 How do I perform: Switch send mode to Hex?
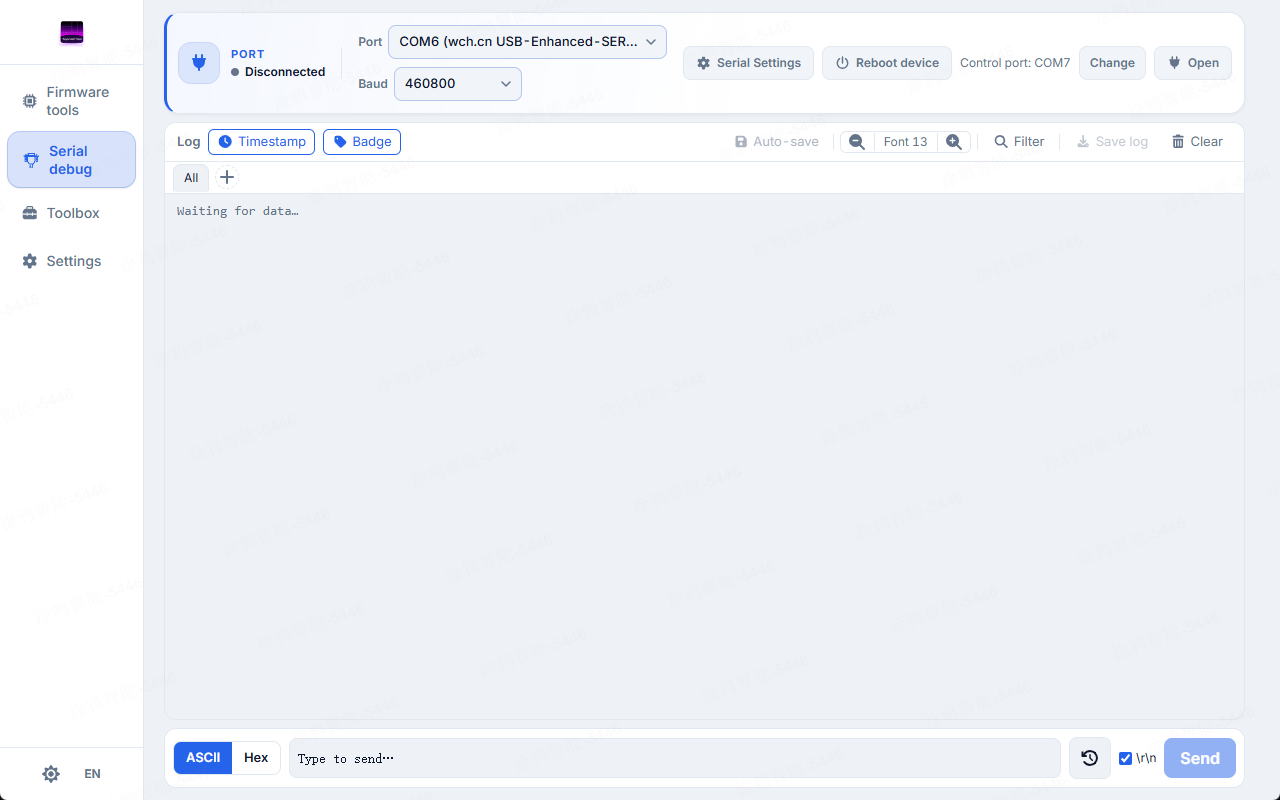pyautogui.click(x=256, y=758)
